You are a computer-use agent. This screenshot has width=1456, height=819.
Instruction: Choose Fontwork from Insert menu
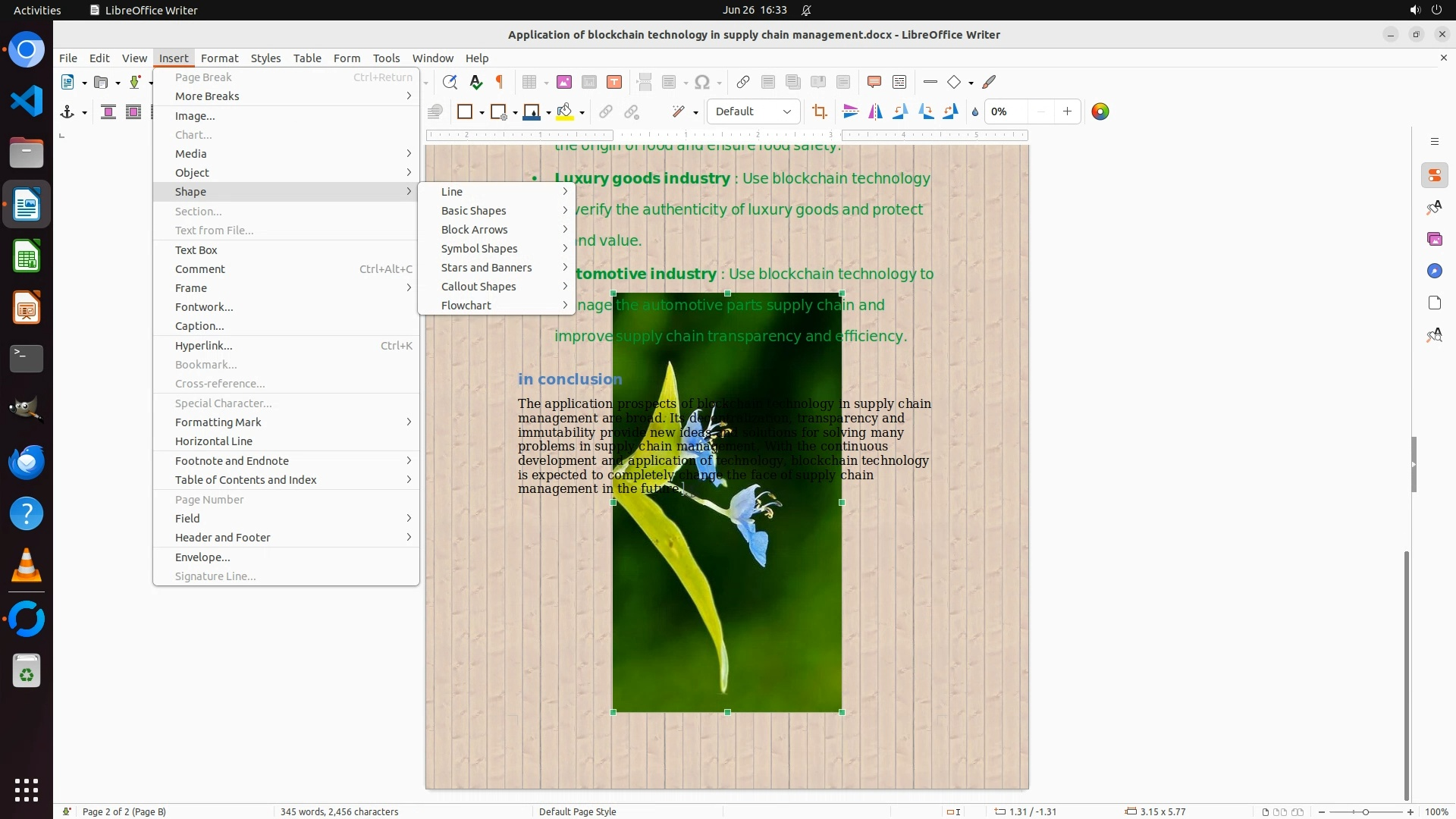pyautogui.click(x=204, y=307)
